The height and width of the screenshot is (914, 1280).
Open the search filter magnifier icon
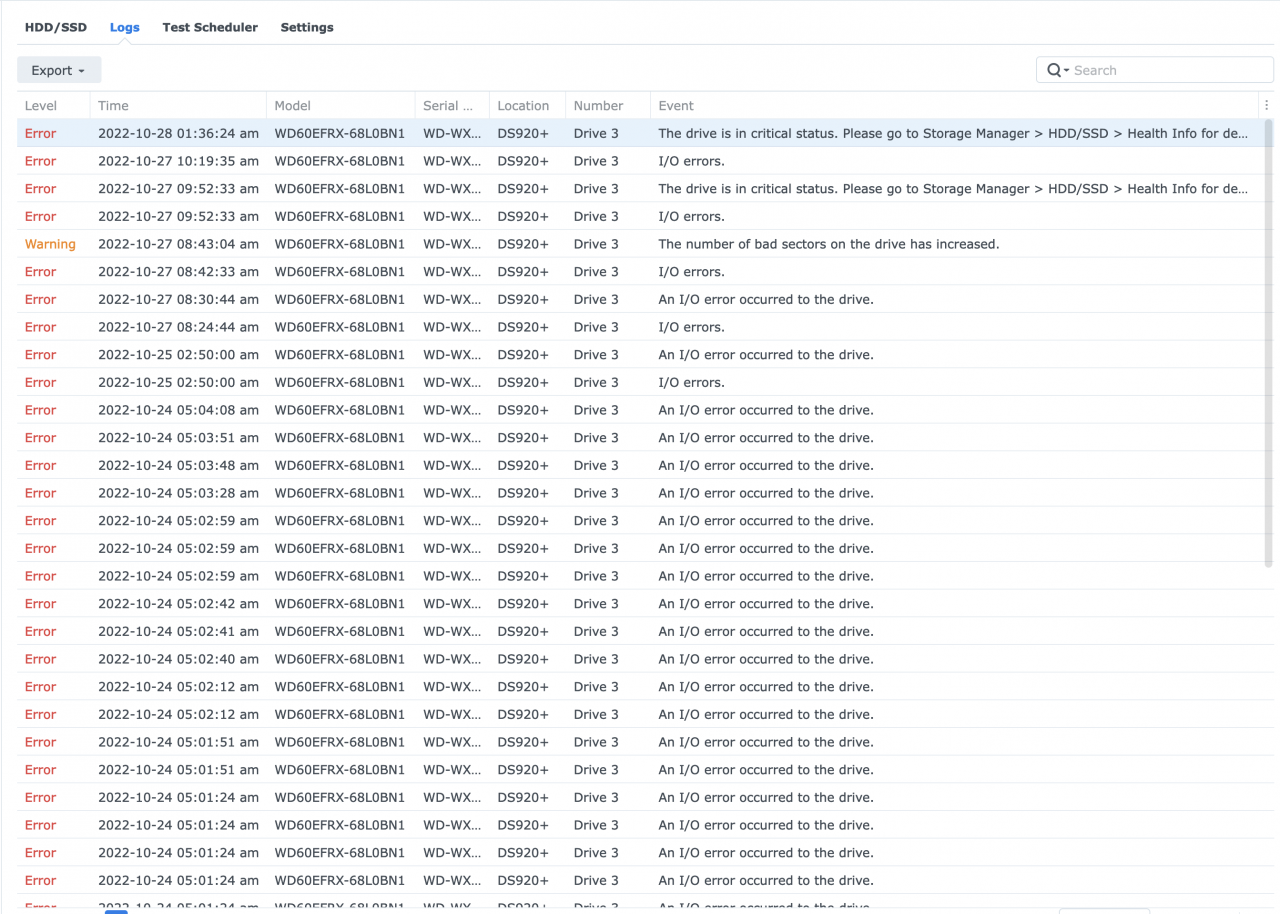(x=1056, y=70)
